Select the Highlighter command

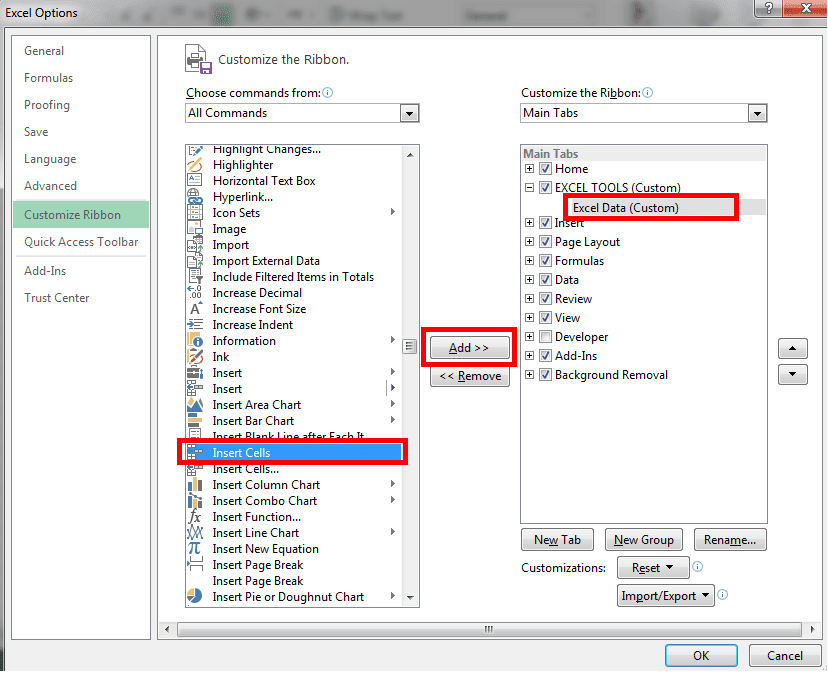(x=196, y=164)
